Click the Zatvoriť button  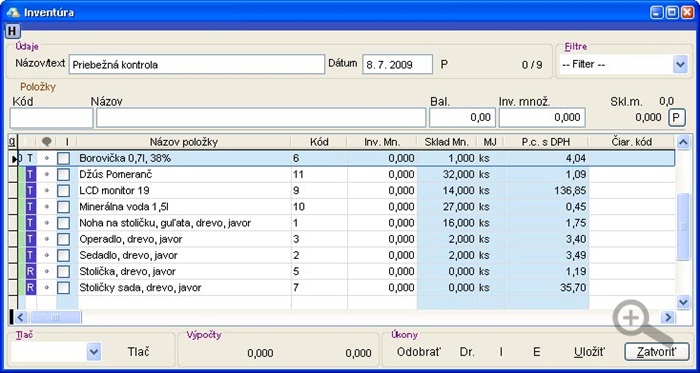click(x=656, y=352)
